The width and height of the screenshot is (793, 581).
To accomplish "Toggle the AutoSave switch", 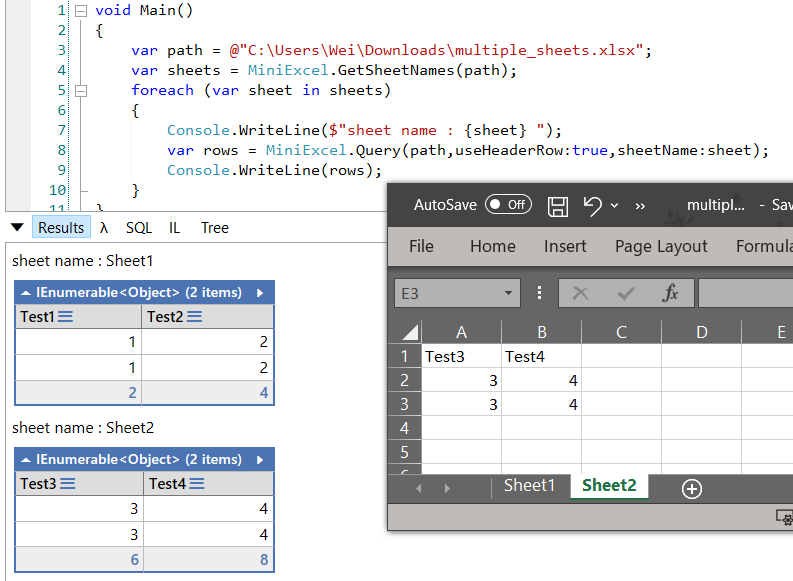I will tap(508, 204).
